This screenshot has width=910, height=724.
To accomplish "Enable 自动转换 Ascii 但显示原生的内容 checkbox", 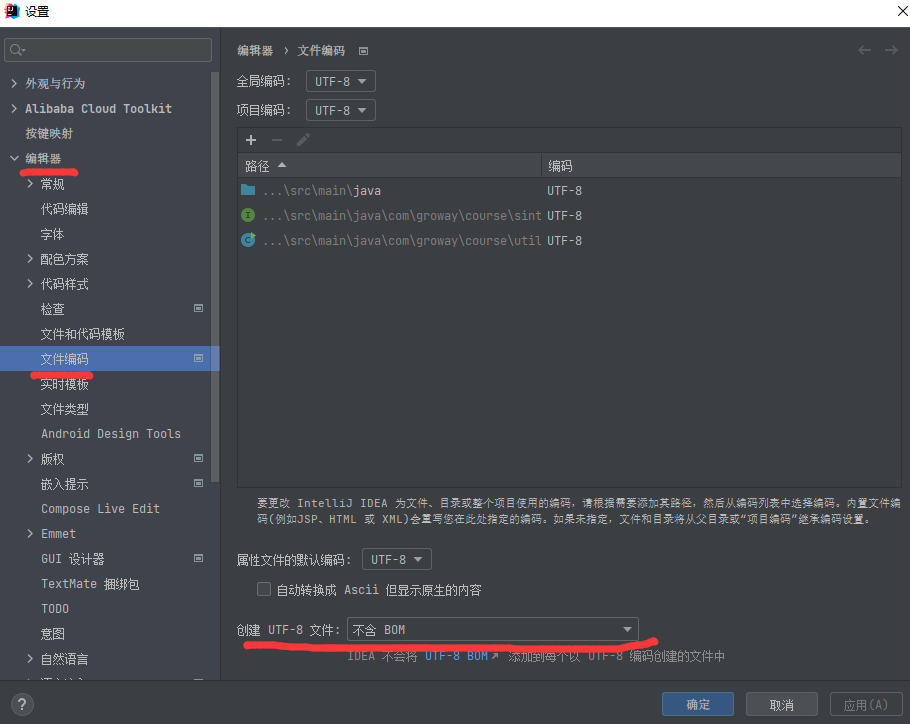I will pos(263,588).
